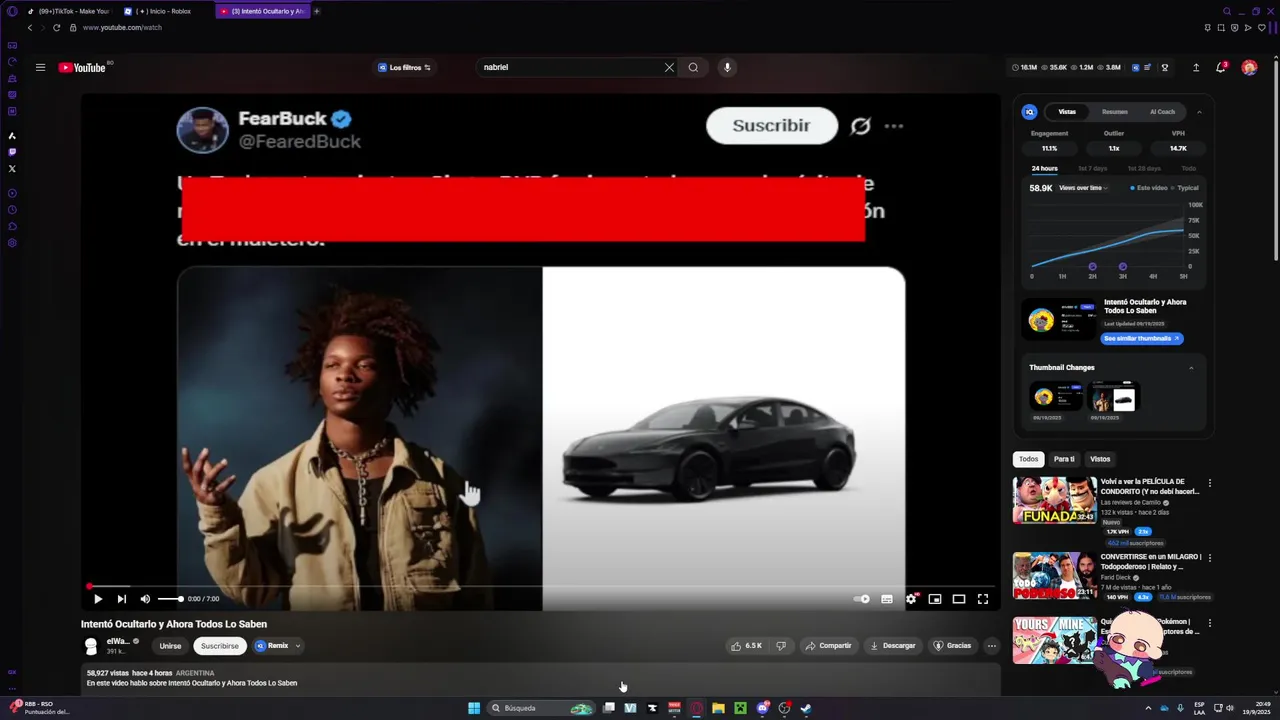
Task: Clear the search field text
Action: pyautogui.click(x=669, y=67)
